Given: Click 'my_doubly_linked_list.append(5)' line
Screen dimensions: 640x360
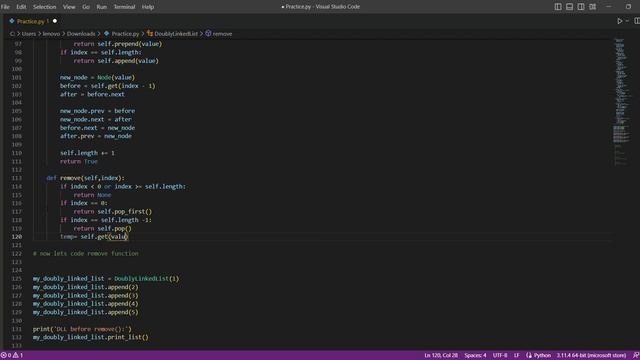Looking at the screenshot, I should pyautogui.click(x=86, y=312).
